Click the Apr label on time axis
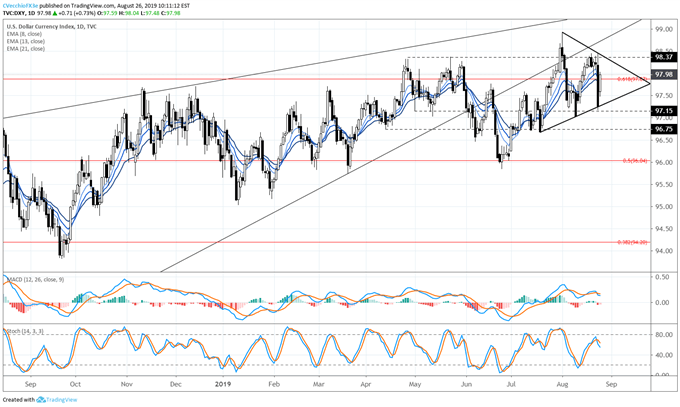Screen dimensions: 680x407 pyautogui.click(x=366, y=384)
